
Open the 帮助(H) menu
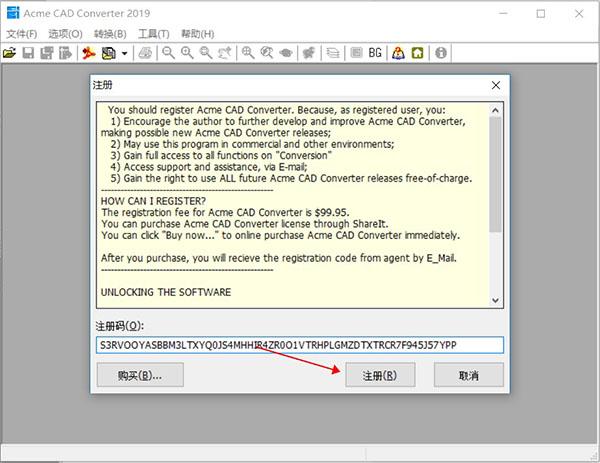(x=198, y=34)
